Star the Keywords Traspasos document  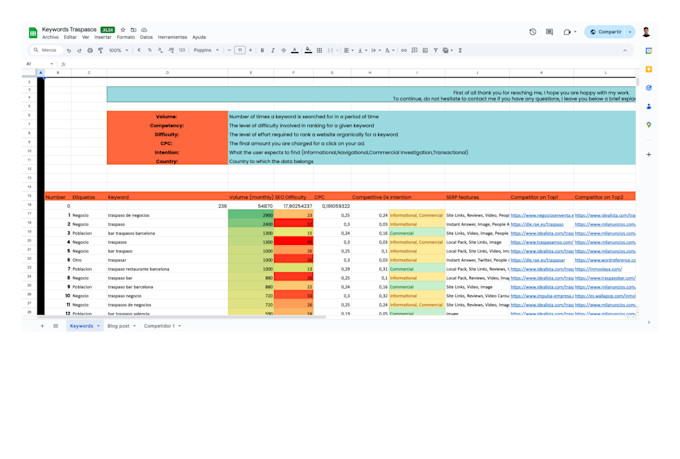point(123,30)
